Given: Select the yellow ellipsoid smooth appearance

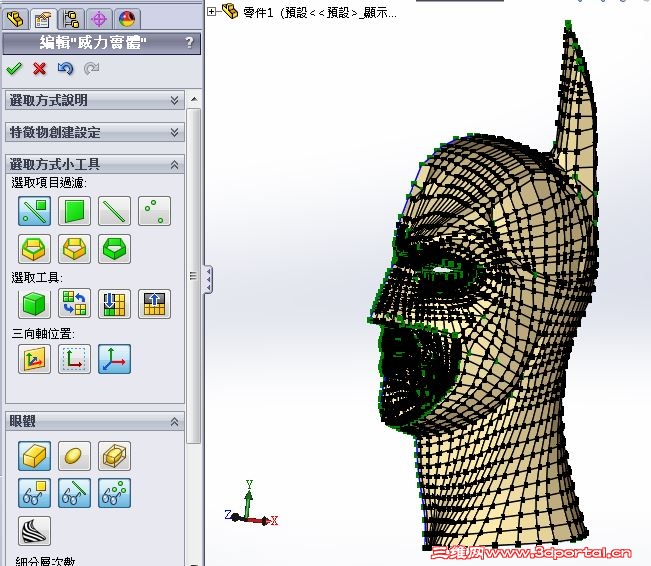Looking at the screenshot, I should (x=74, y=456).
